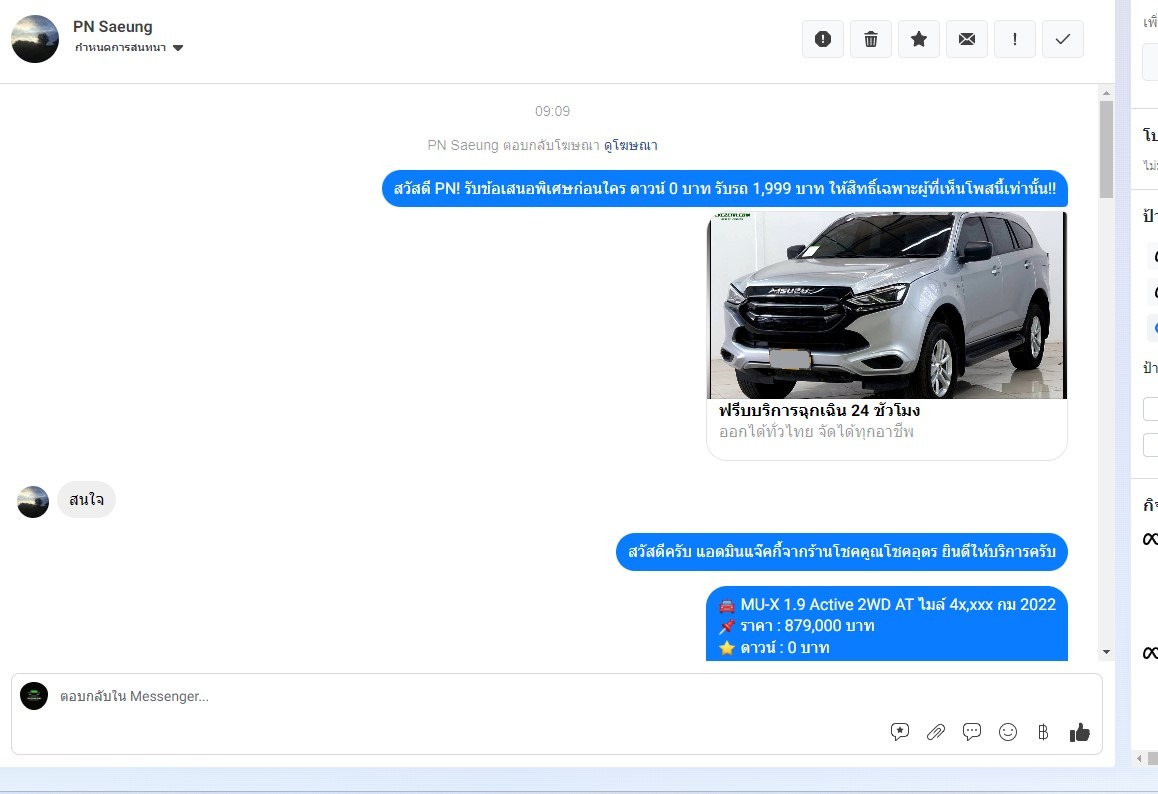This screenshot has width=1158, height=794.
Task: Click the baht payment request icon
Action: tap(1043, 732)
